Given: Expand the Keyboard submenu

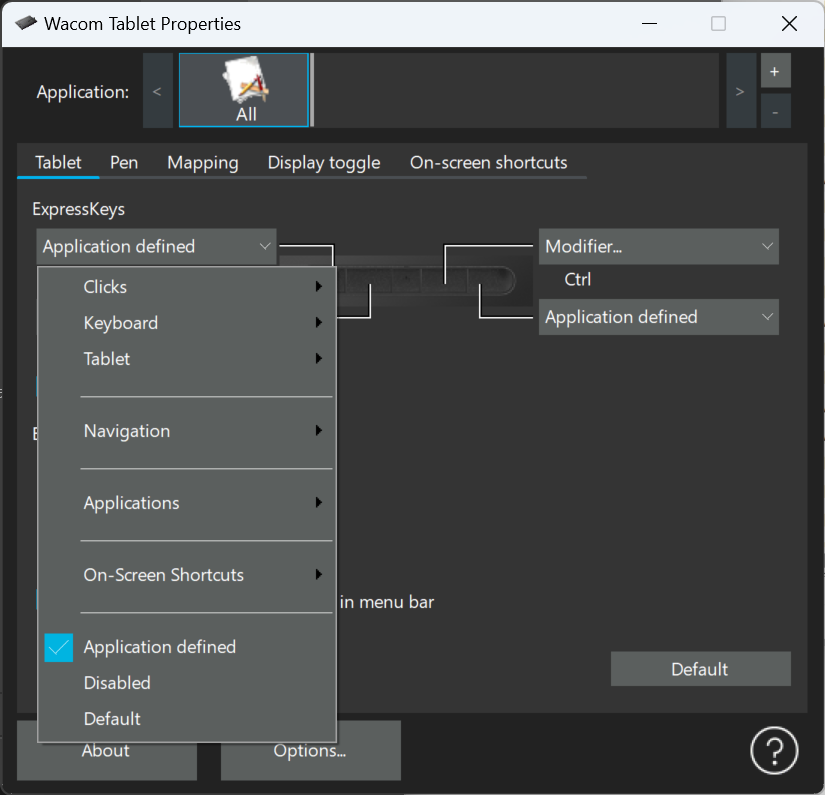Looking at the screenshot, I should click(187, 323).
